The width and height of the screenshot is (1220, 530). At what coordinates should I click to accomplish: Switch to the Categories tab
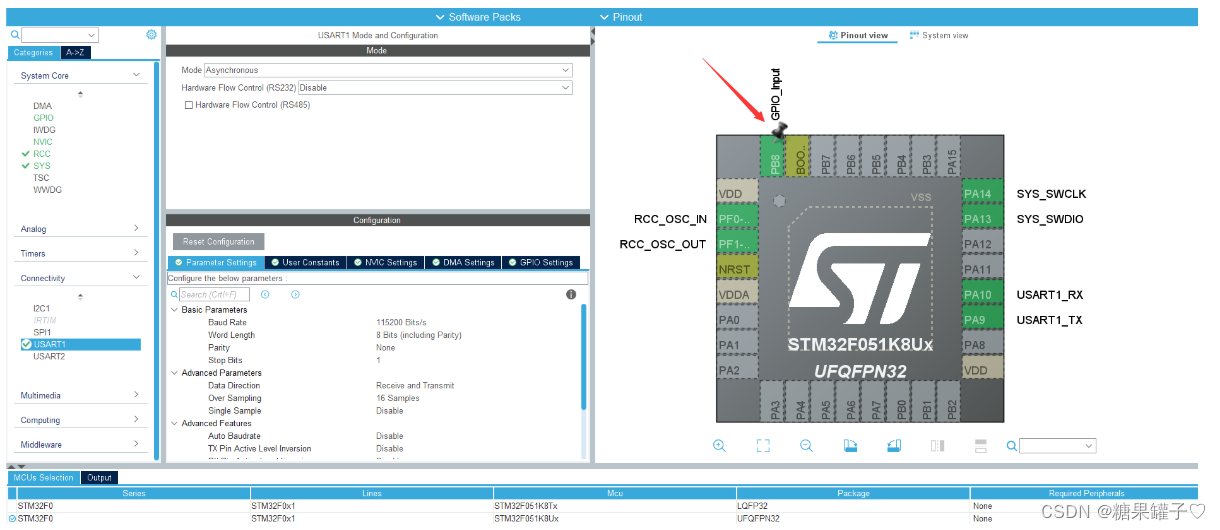[34, 53]
